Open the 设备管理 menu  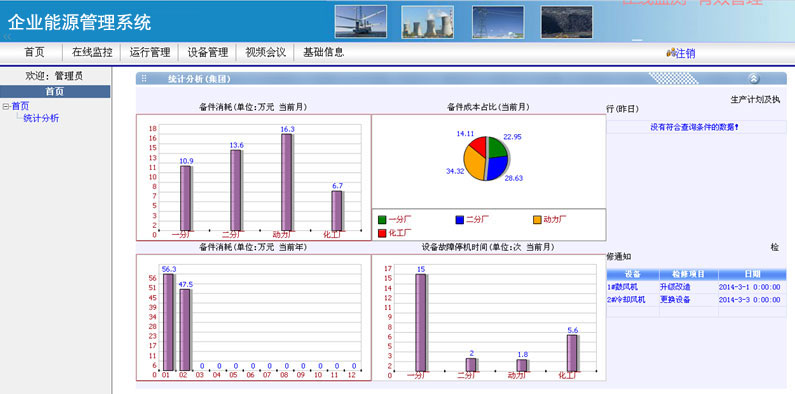(x=207, y=52)
